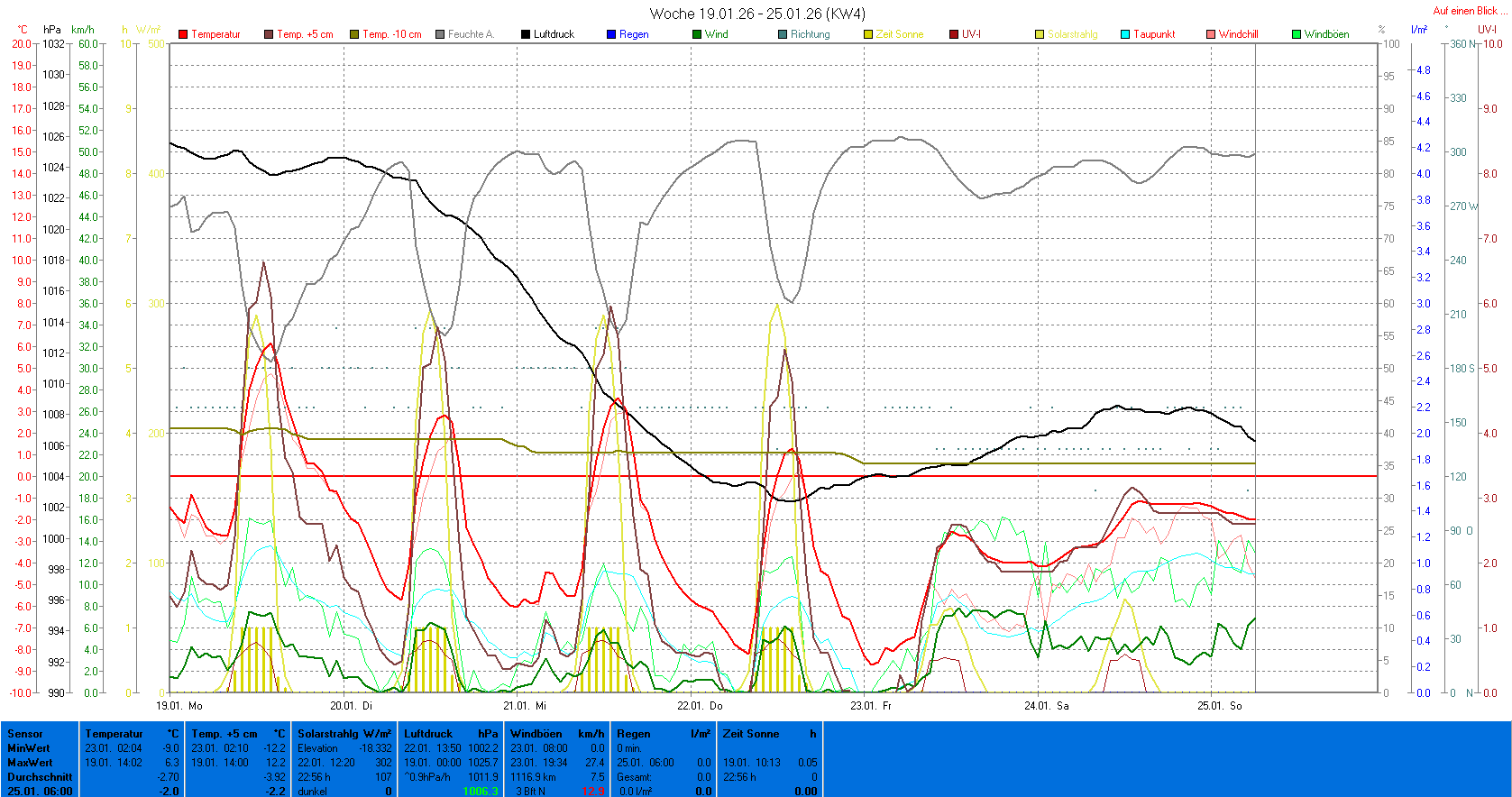This screenshot has height=797, width=1512.
Task: Click the Feuchte A. legend icon
Action: 440,34
